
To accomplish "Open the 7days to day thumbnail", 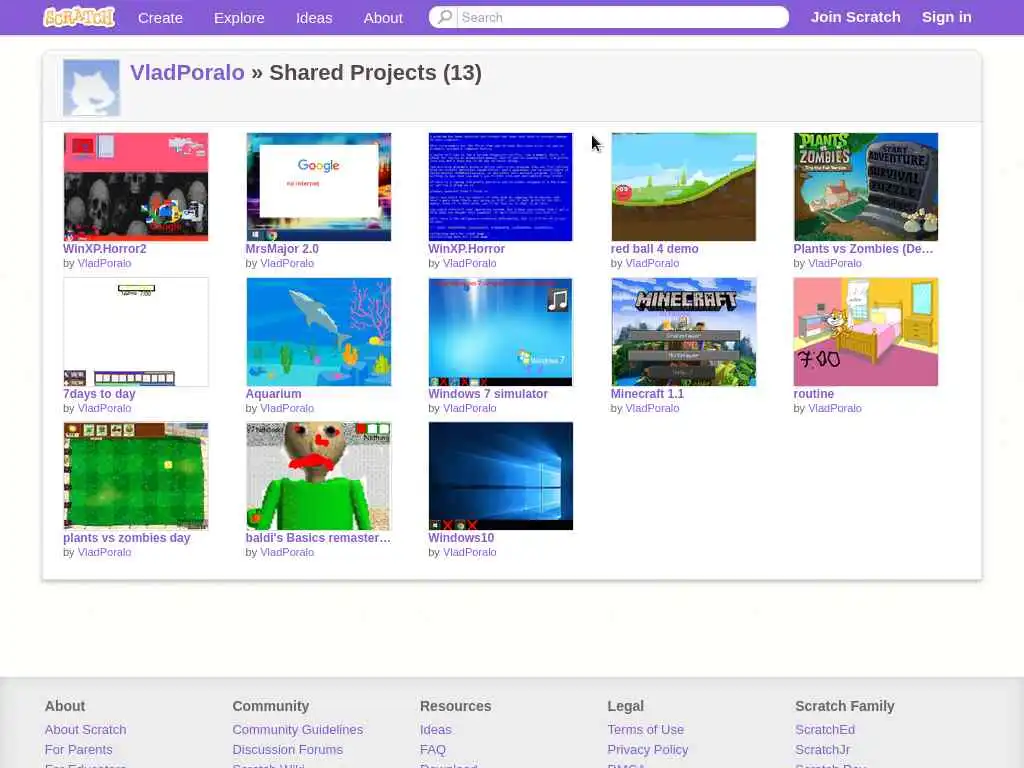I will (x=136, y=332).
